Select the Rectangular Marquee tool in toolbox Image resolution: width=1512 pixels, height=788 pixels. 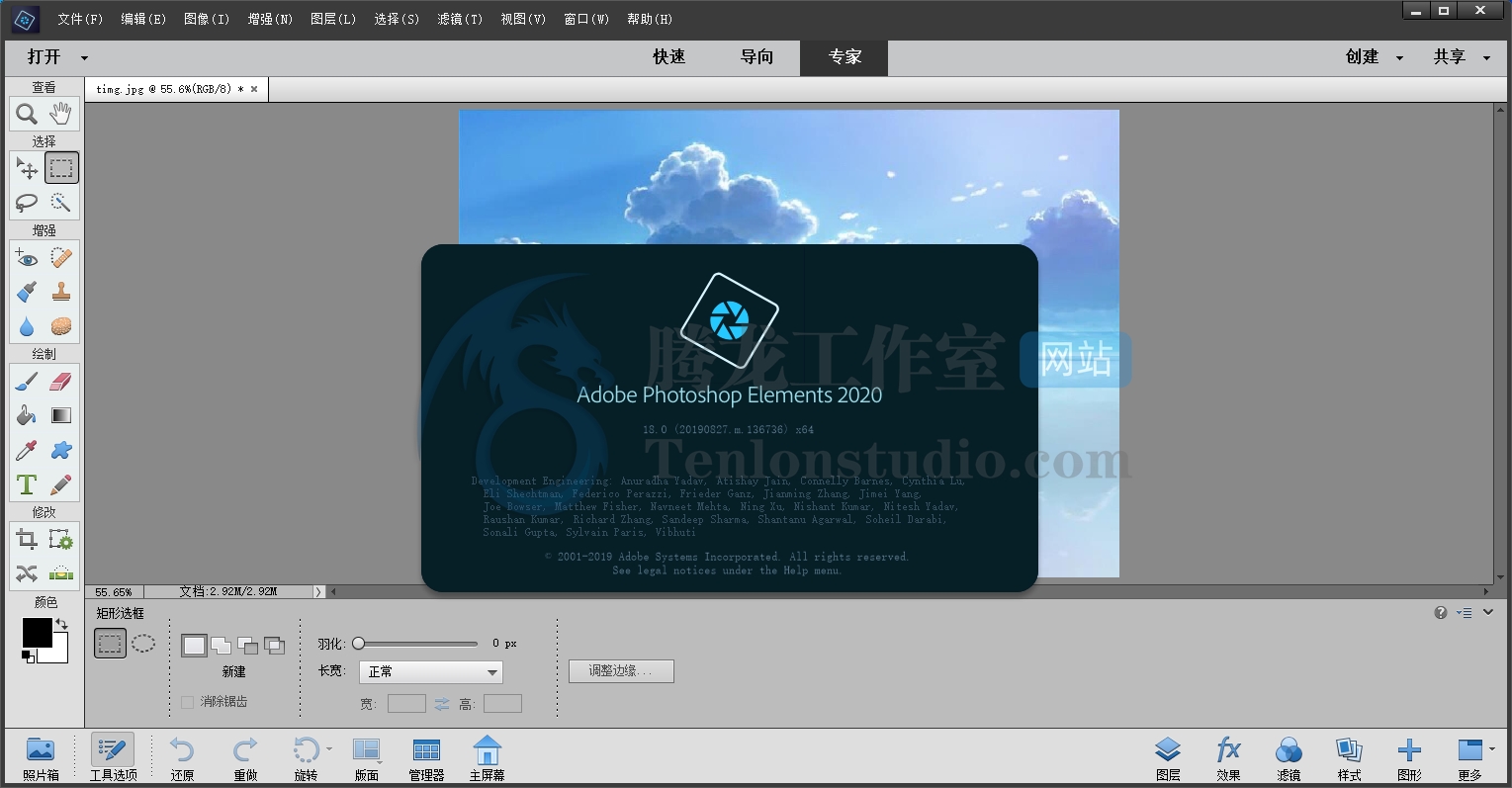tap(61, 168)
